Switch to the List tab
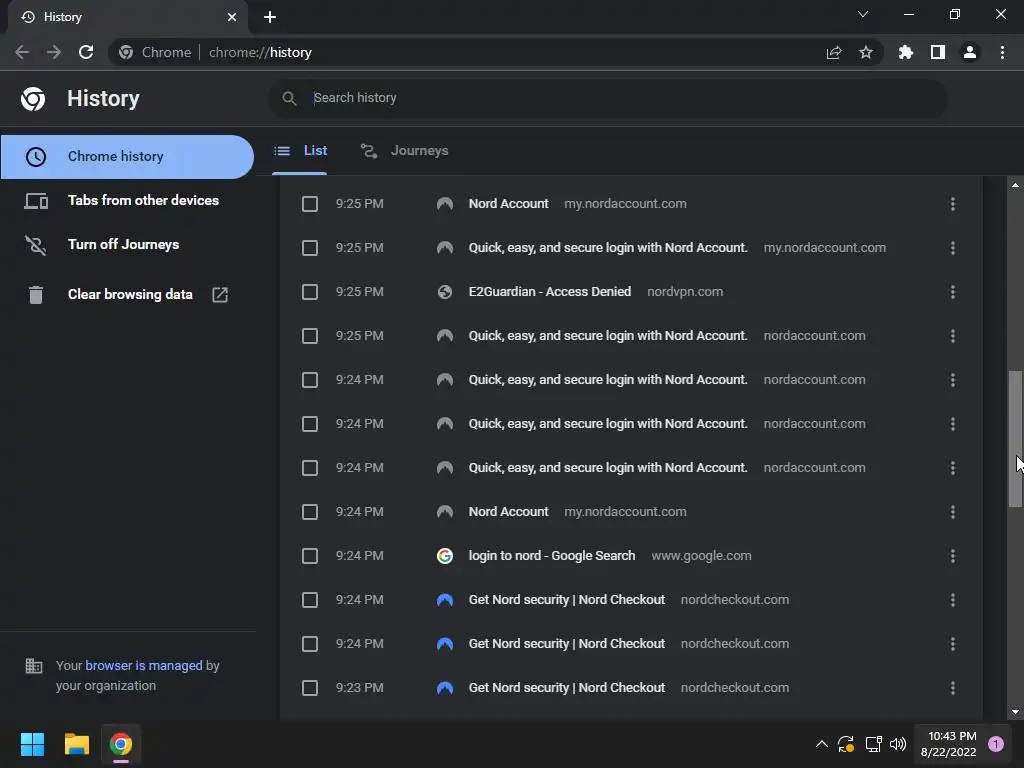The height and width of the screenshot is (768, 1024). [x=300, y=151]
